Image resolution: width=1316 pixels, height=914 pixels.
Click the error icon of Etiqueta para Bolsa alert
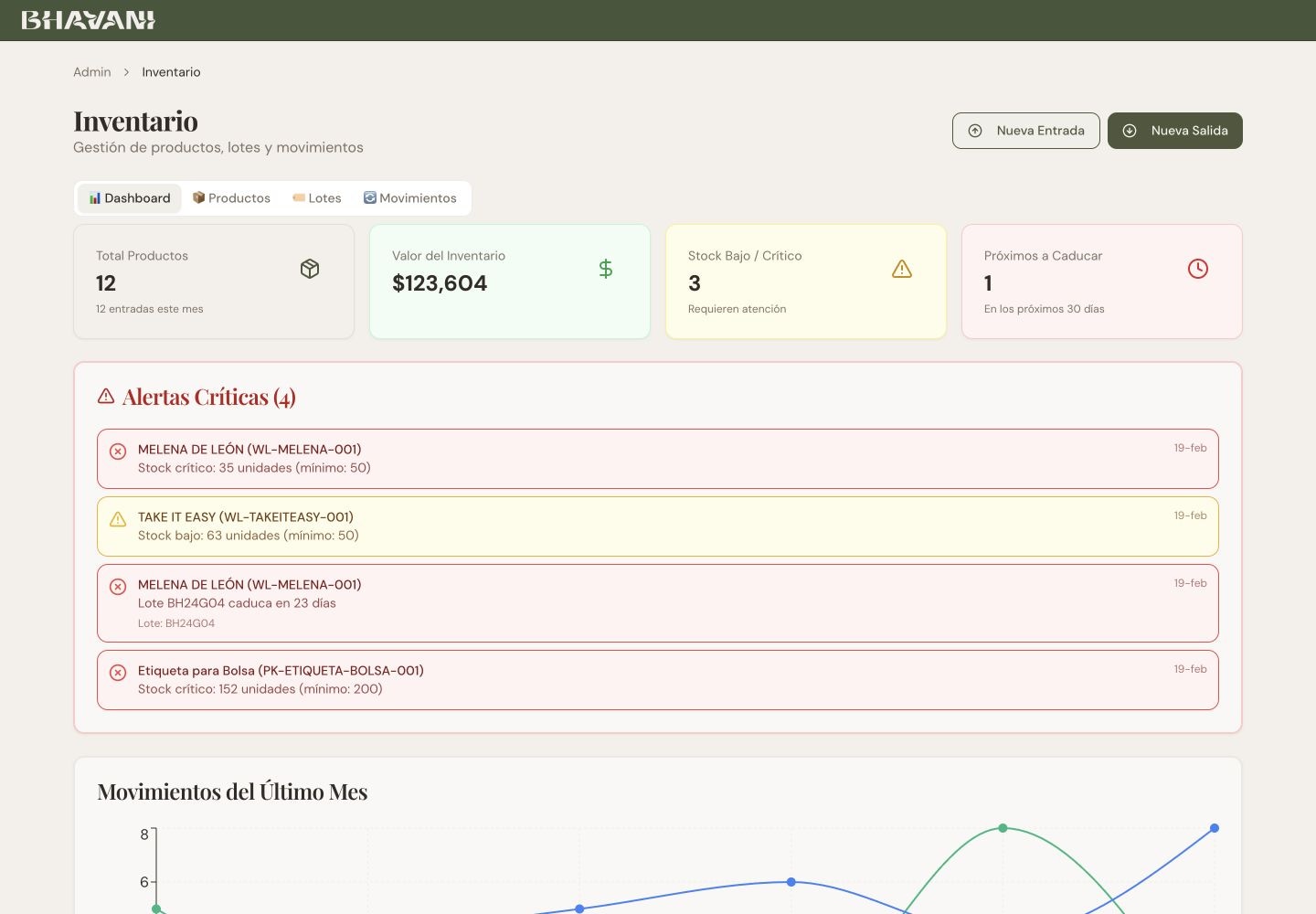tap(118, 673)
